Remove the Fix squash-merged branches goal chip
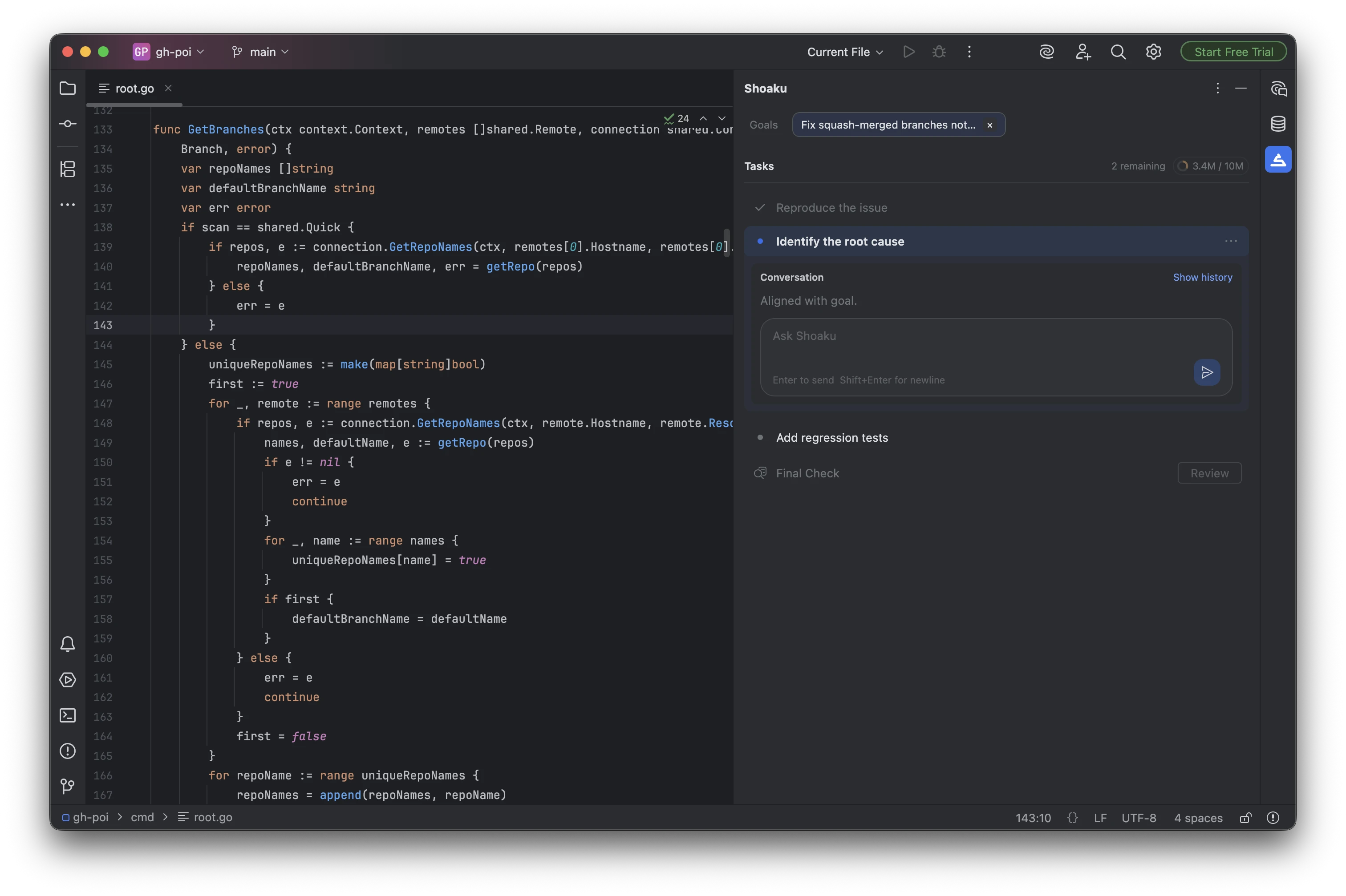The image size is (1346, 896). 989,125
